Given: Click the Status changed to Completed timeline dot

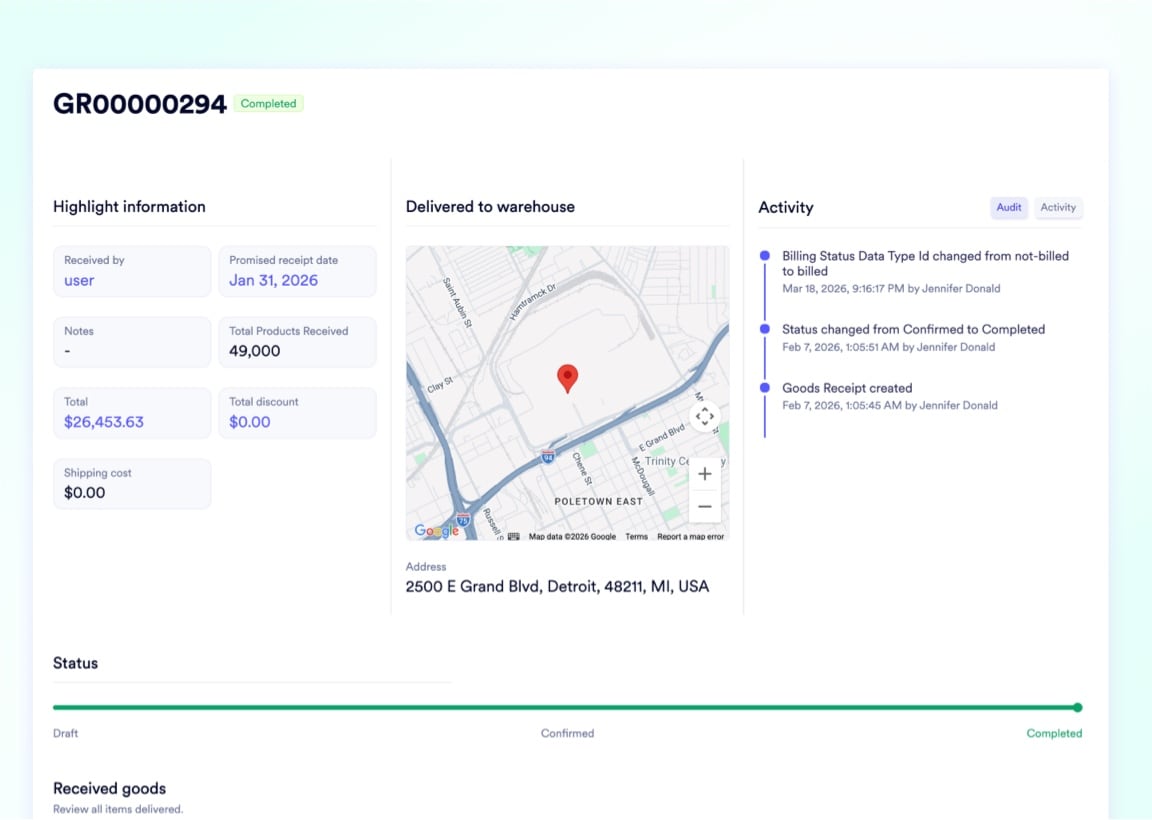Looking at the screenshot, I should coord(765,329).
